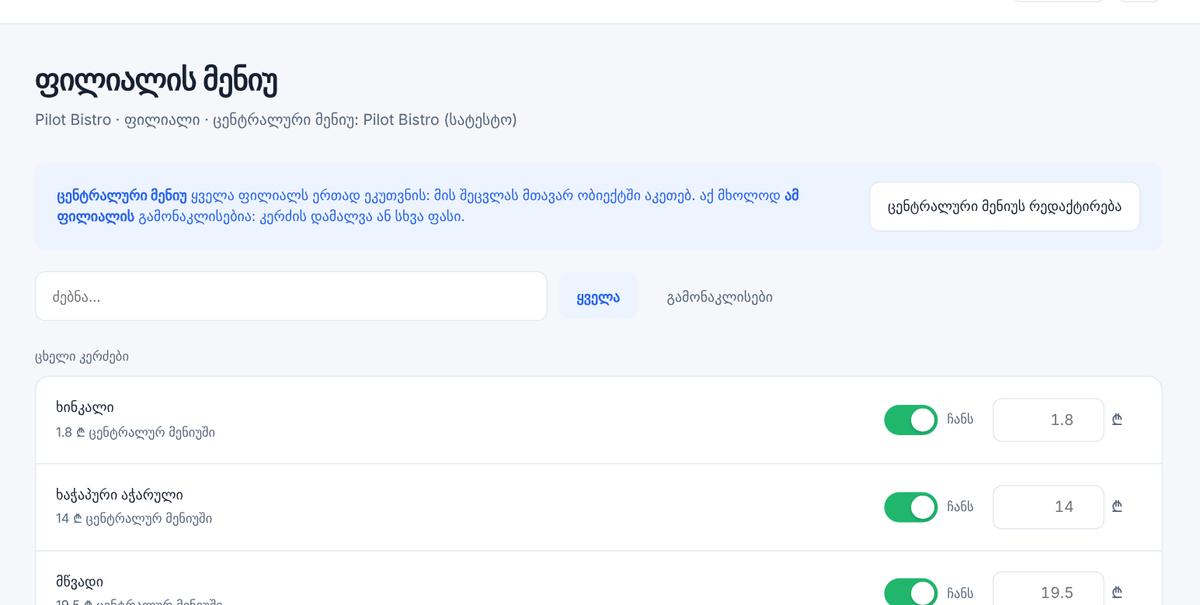Click the ჩანს label in ხინკალი row
Viewport: 1200px width, 605px height.
(960, 420)
